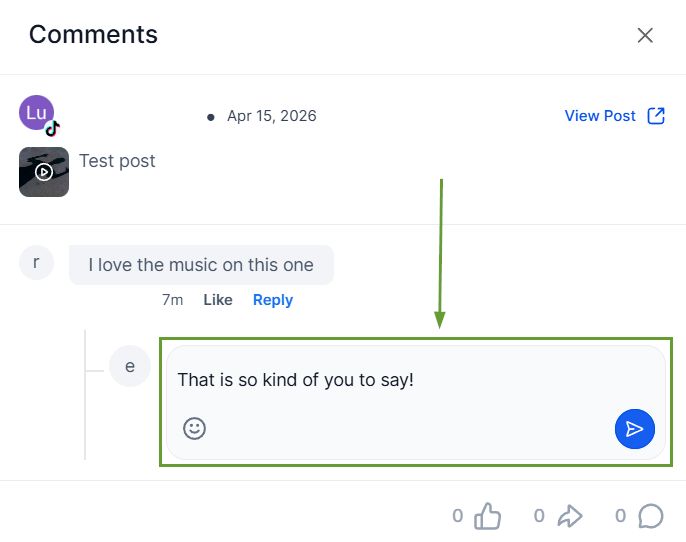Select the "I love the music" comment bubble
Image resolution: width=686 pixels, height=542 pixels.
201,265
